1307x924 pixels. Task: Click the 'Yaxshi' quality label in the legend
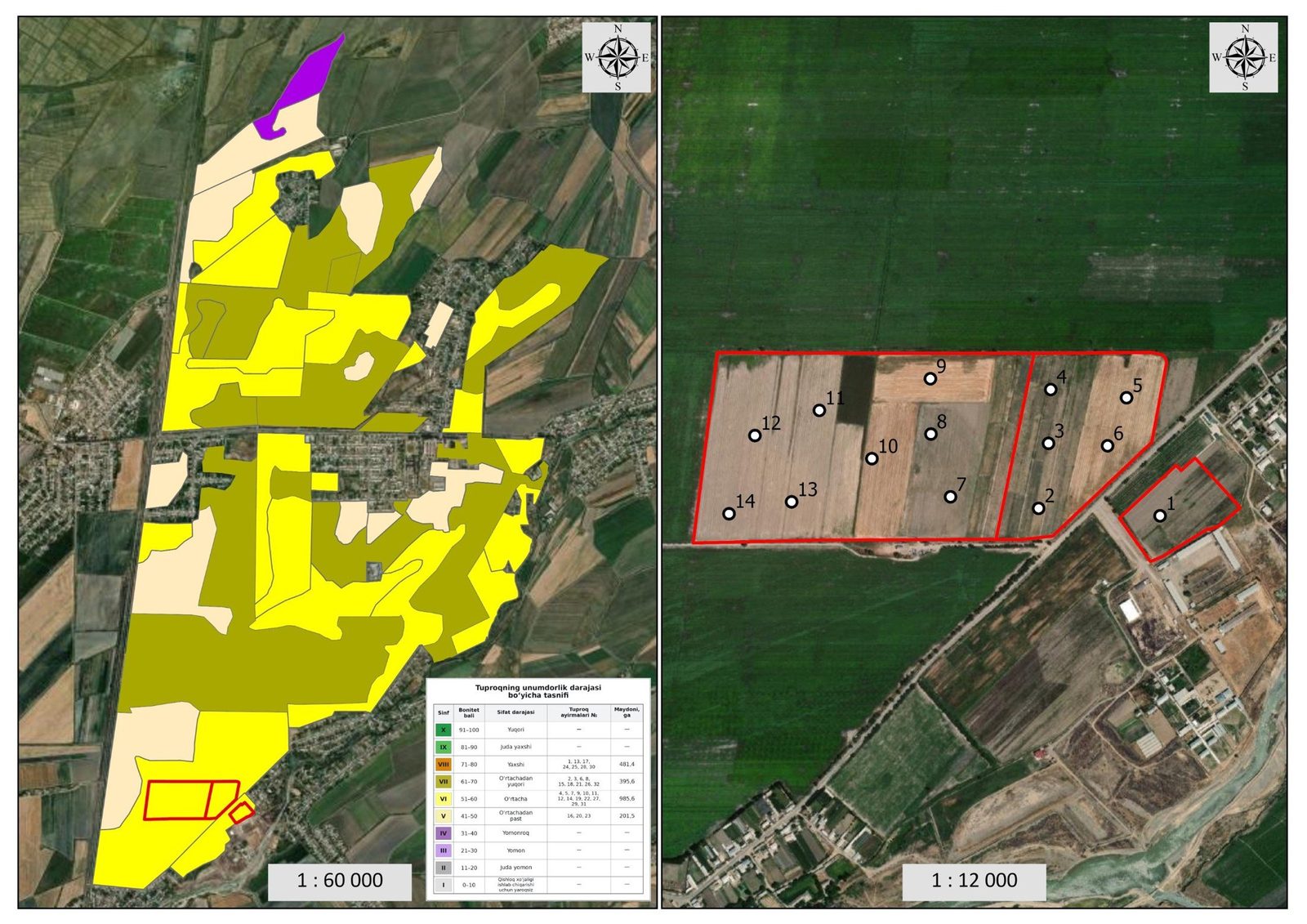point(515,764)
